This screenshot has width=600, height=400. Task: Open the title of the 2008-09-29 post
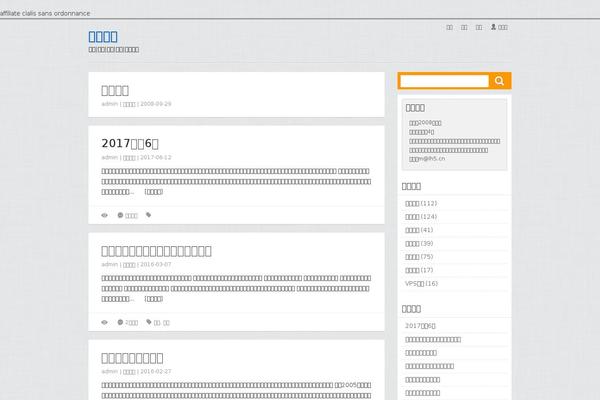tap(115, 90)
